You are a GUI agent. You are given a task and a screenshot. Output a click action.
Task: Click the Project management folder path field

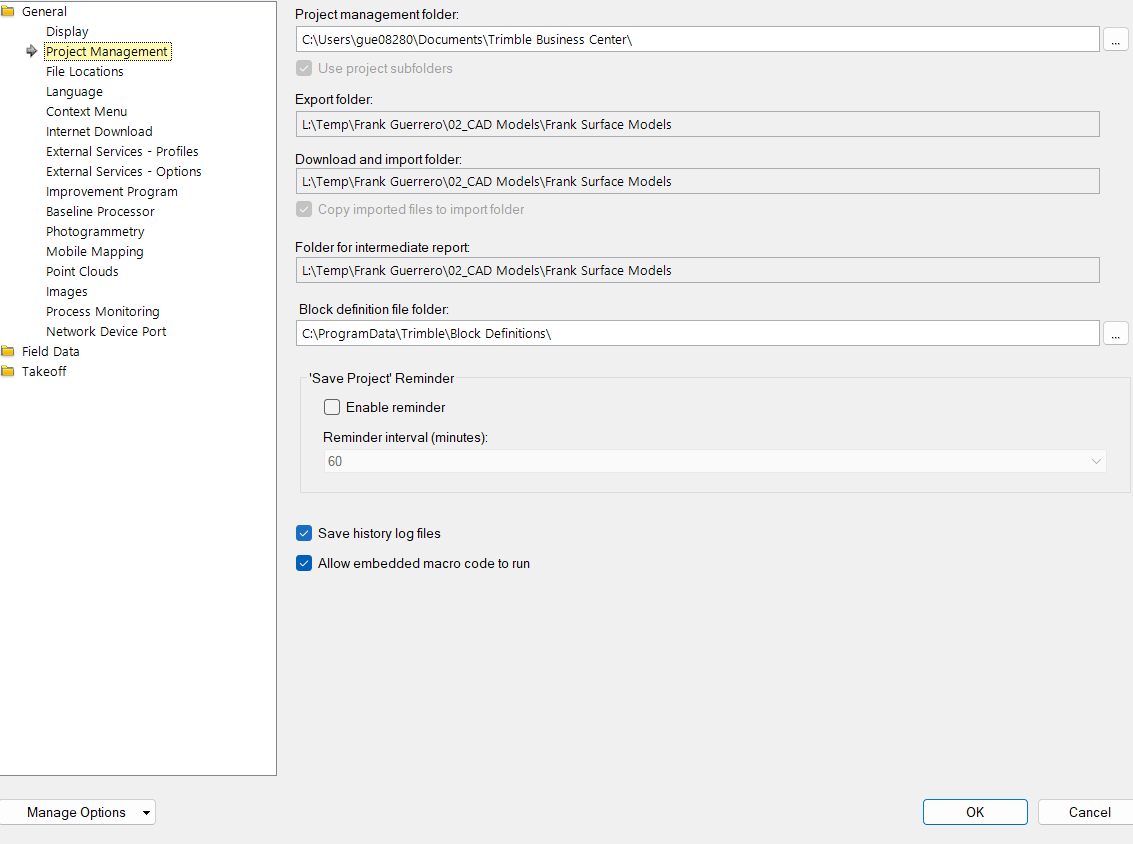pos(698,39)
